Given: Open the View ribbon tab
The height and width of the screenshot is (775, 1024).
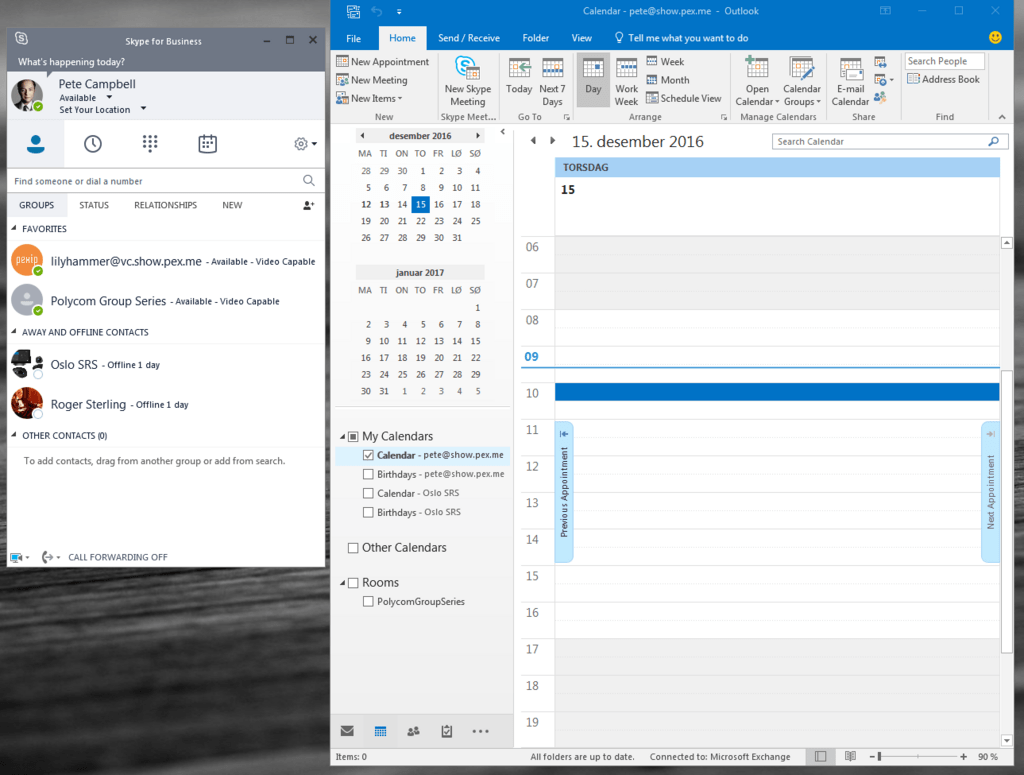Looking at the screenshot, I should tap(581, 38).
